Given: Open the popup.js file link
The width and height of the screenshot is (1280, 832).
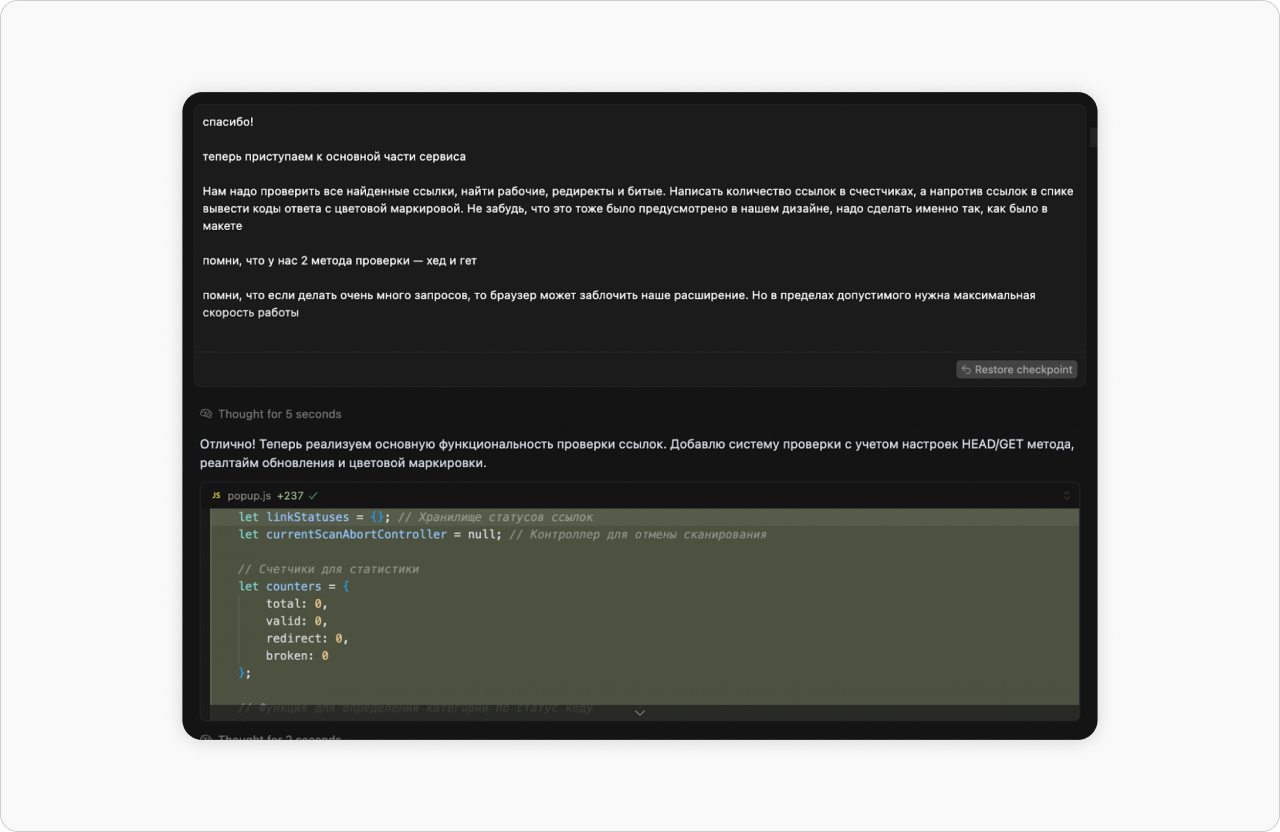Looking at the screenshot, I should (249, 495).
